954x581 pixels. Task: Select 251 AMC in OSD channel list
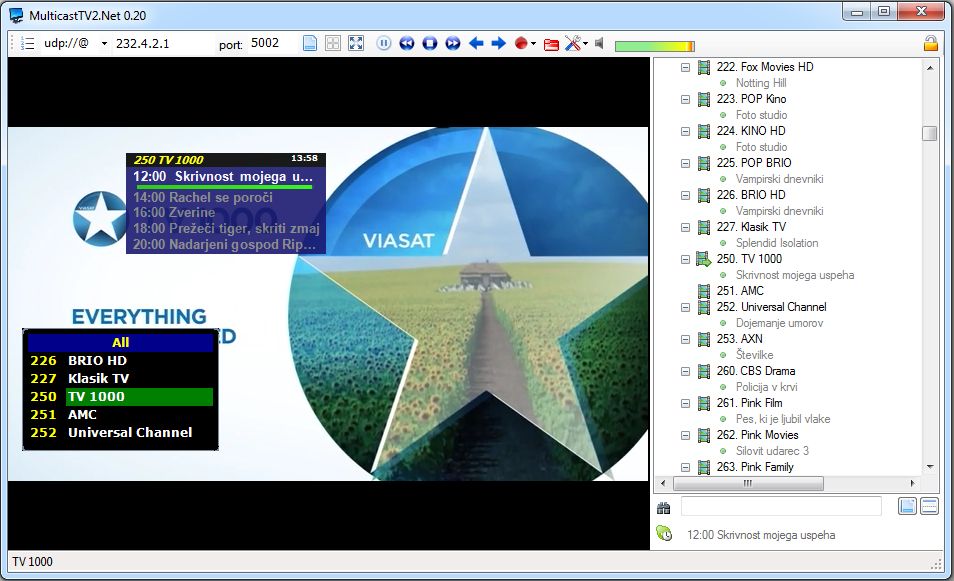(x=121, y=415)
